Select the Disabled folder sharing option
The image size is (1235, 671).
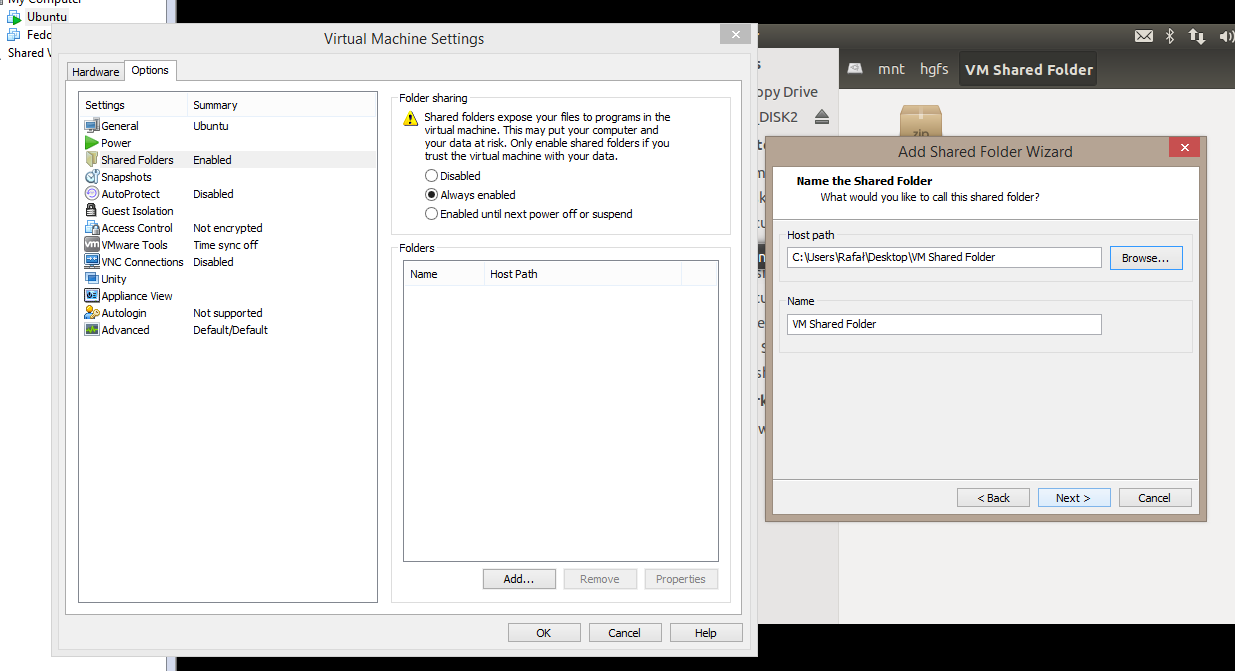(431, 176)
